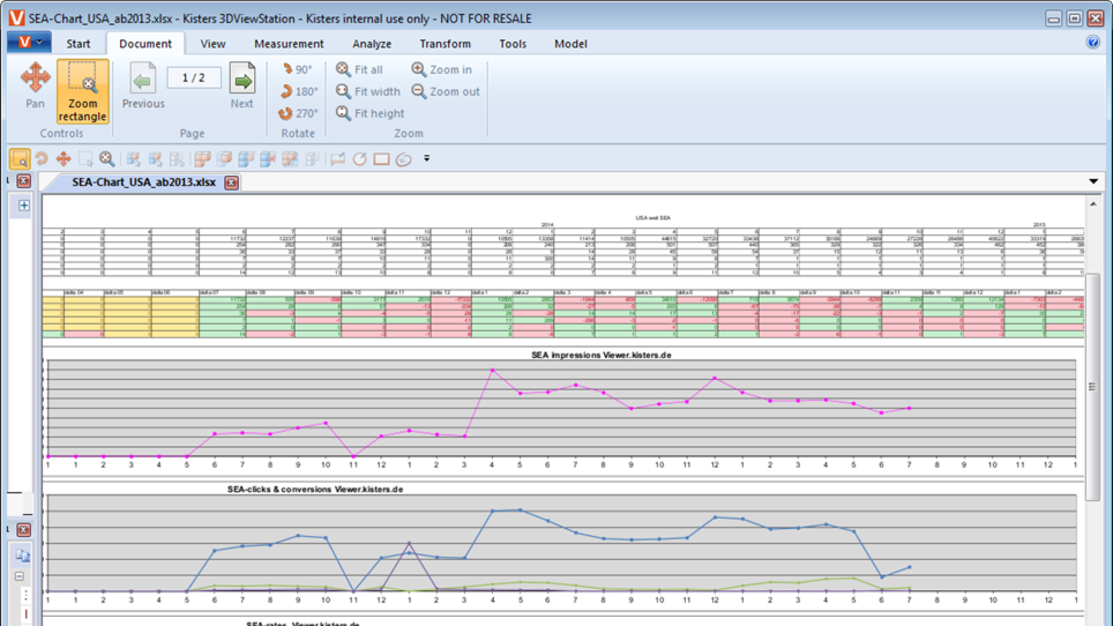Click the vertical scrollbar thumb
This screenshot has width=1113, height=626.
click(1092, 387)
